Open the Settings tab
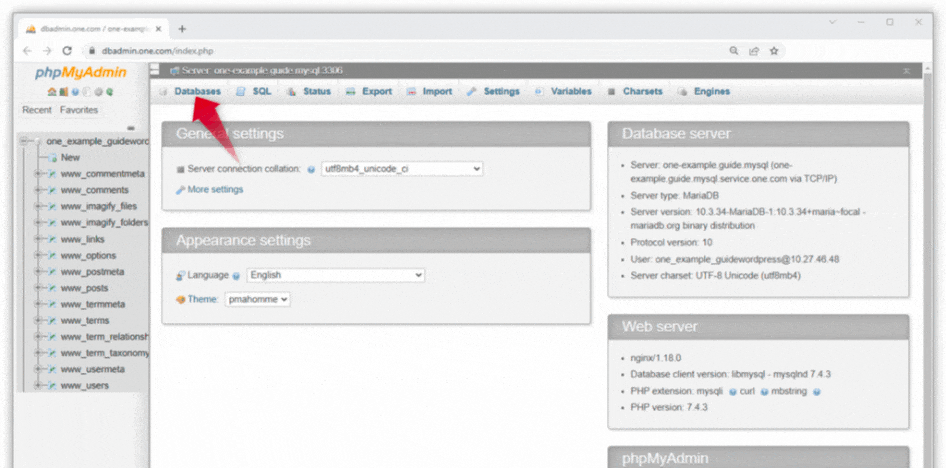 click(501, 92)
